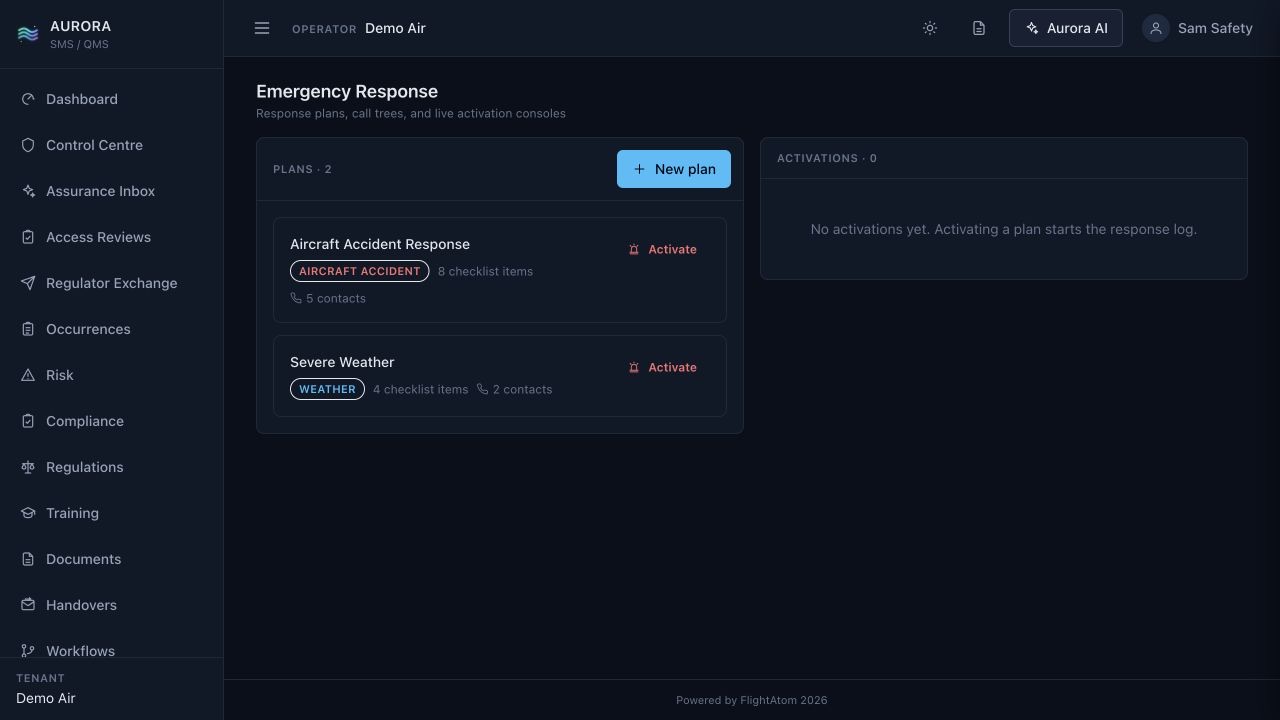The height and width of the screenshot is (720, 1280).
Task: Toggle the hamburger sidebar menu icon
Action: tap(262, 28)
